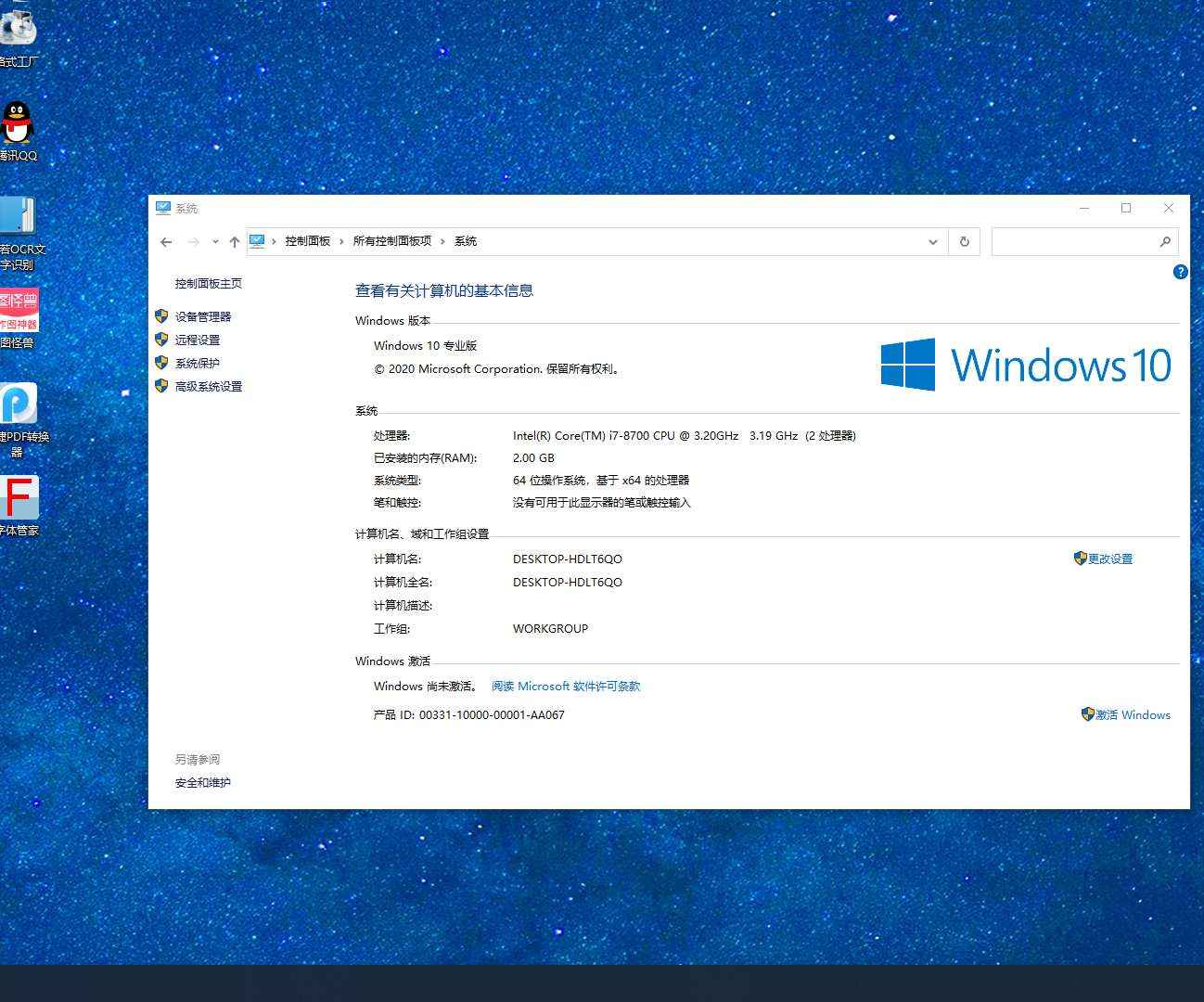
Task: Expand chevron after 所有控制面板项 breadcrumb
Action: pyautogui.click(x=443, y=241)
